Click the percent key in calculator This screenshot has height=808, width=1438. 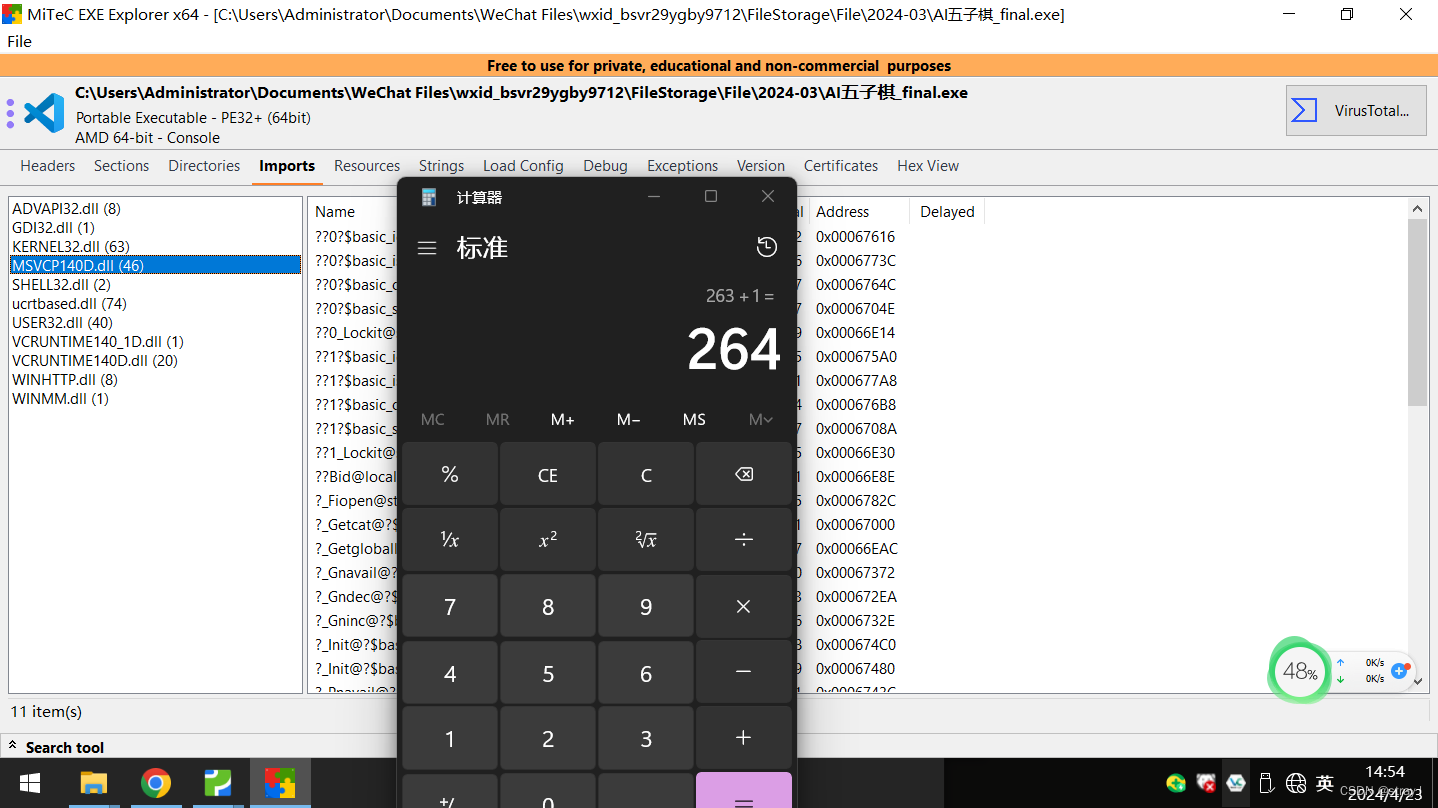click(450, 474)
